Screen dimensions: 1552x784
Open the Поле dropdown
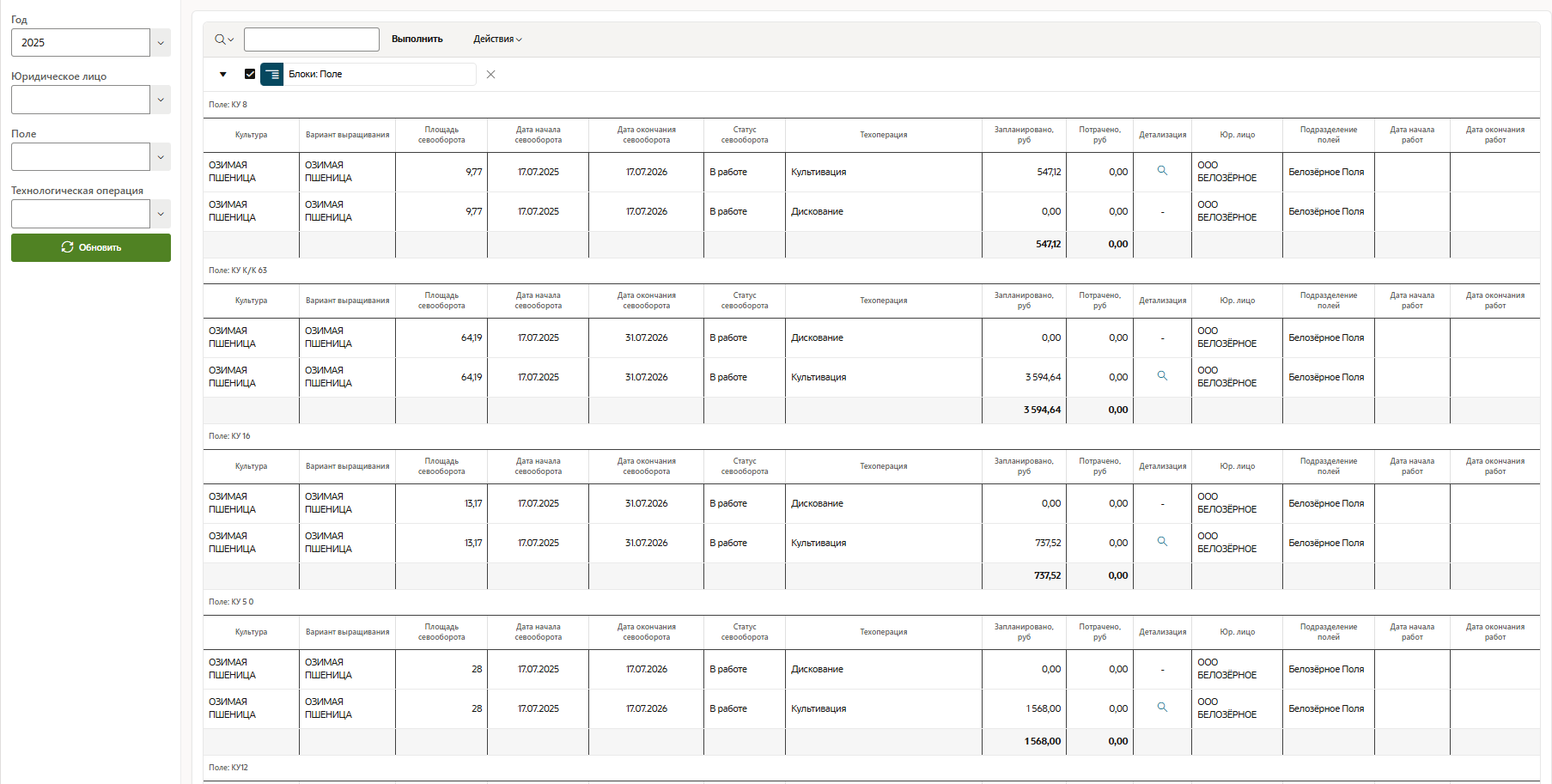161,157
